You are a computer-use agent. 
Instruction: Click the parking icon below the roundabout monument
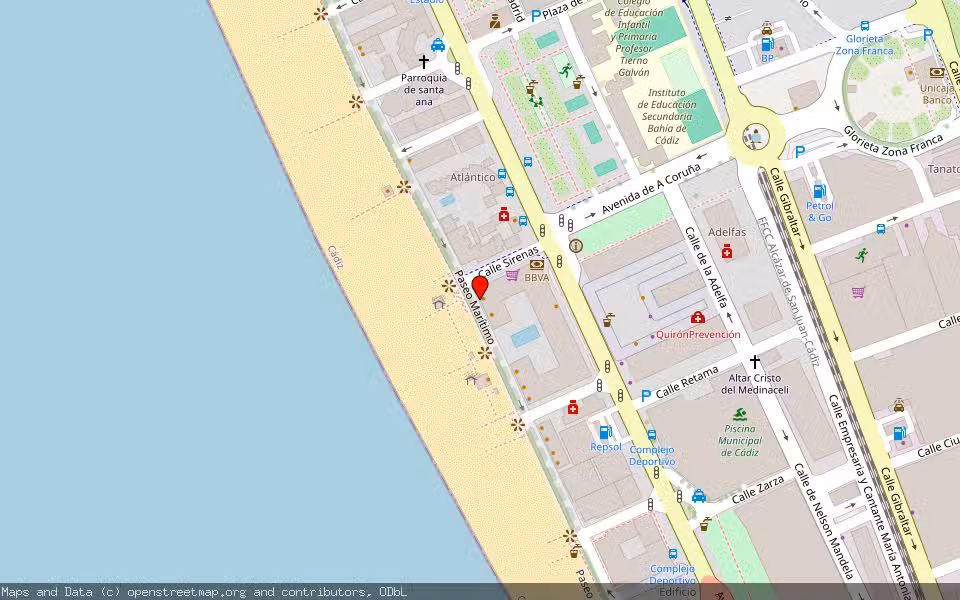pyautogui.click(x=799, y=151)
